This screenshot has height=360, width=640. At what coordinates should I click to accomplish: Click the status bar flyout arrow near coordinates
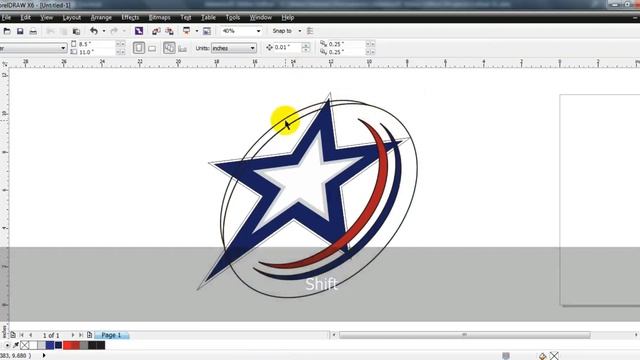(x=44, y=356)
